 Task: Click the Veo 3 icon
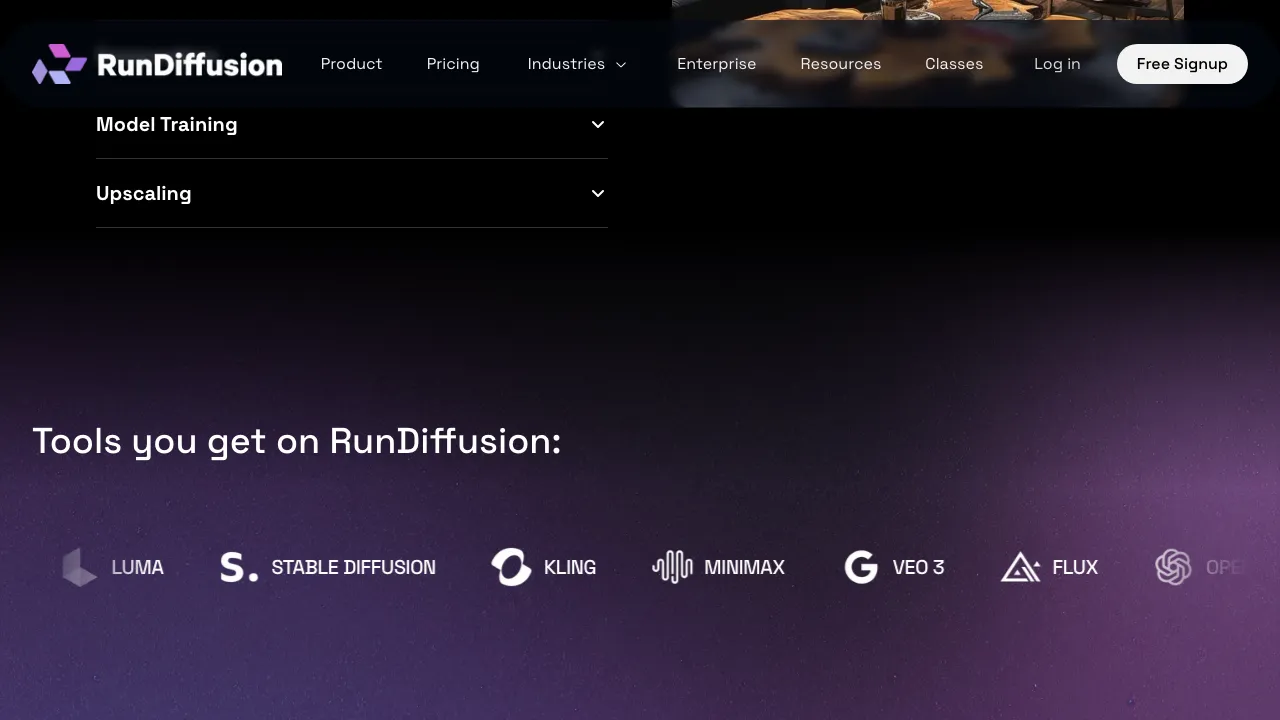[861, 567]
